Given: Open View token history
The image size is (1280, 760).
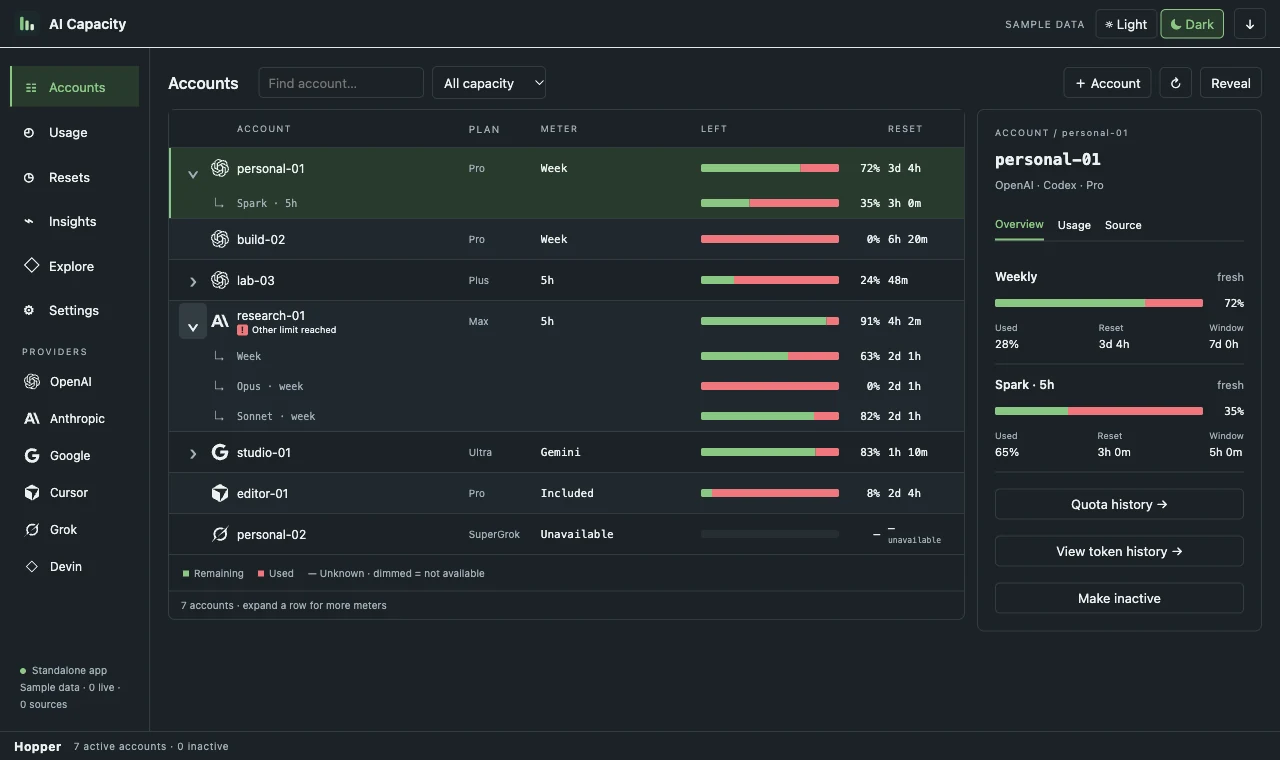Looking at the screenshot, I should click(x=1119, y=551).
